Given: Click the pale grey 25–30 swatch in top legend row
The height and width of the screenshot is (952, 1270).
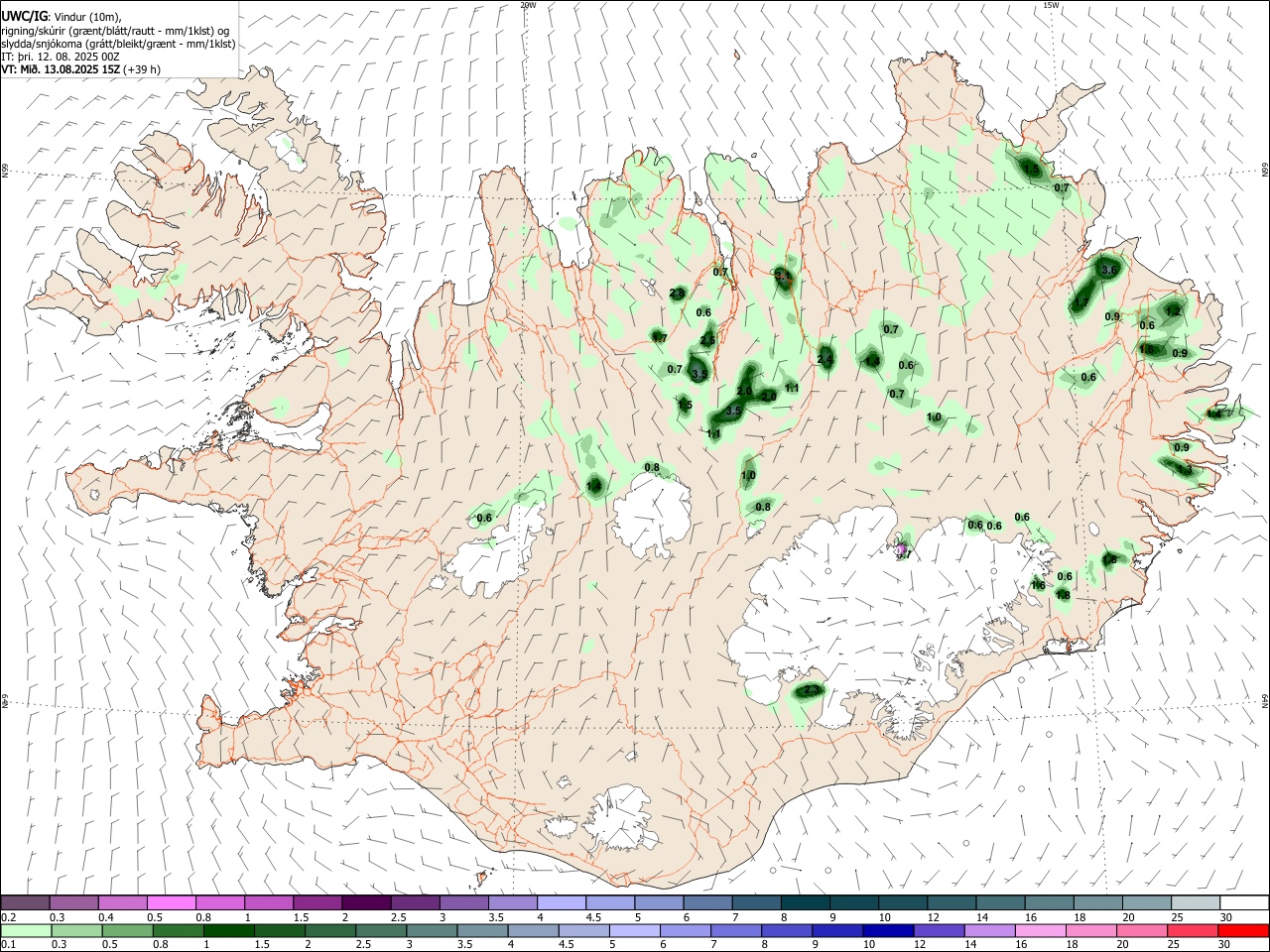Looking at the screenshot, I should point(1195,903).
